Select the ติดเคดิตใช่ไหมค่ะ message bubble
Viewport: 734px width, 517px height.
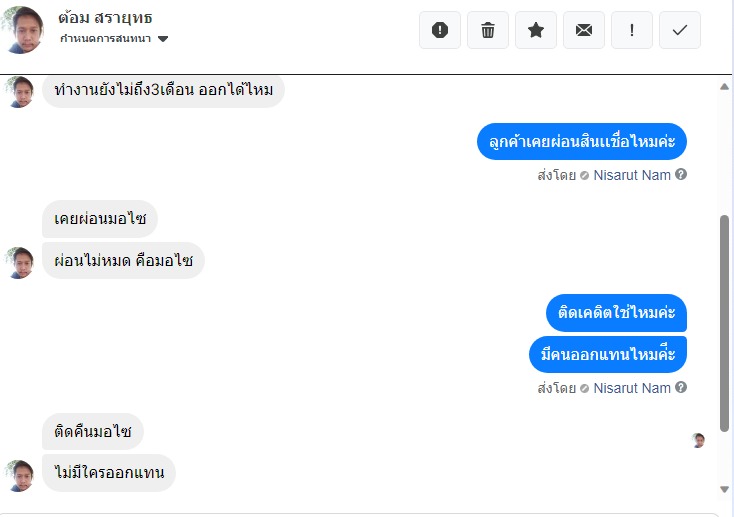click(x=616, y=313)
